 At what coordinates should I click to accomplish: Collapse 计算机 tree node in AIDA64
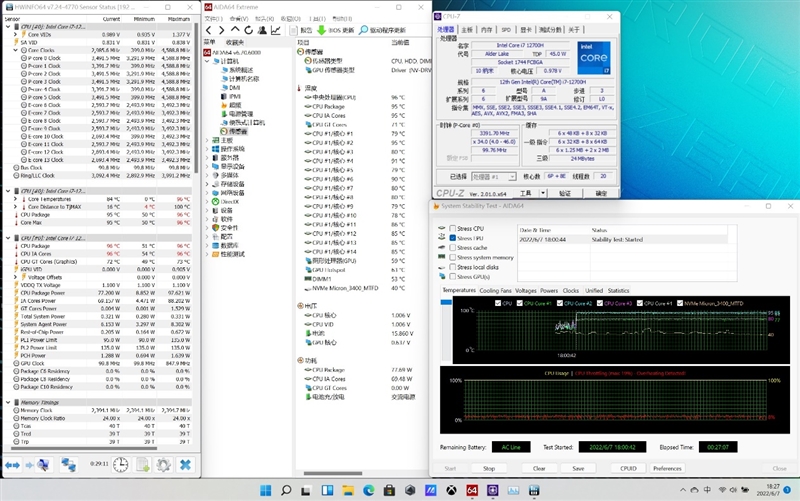tap(207, 61)
